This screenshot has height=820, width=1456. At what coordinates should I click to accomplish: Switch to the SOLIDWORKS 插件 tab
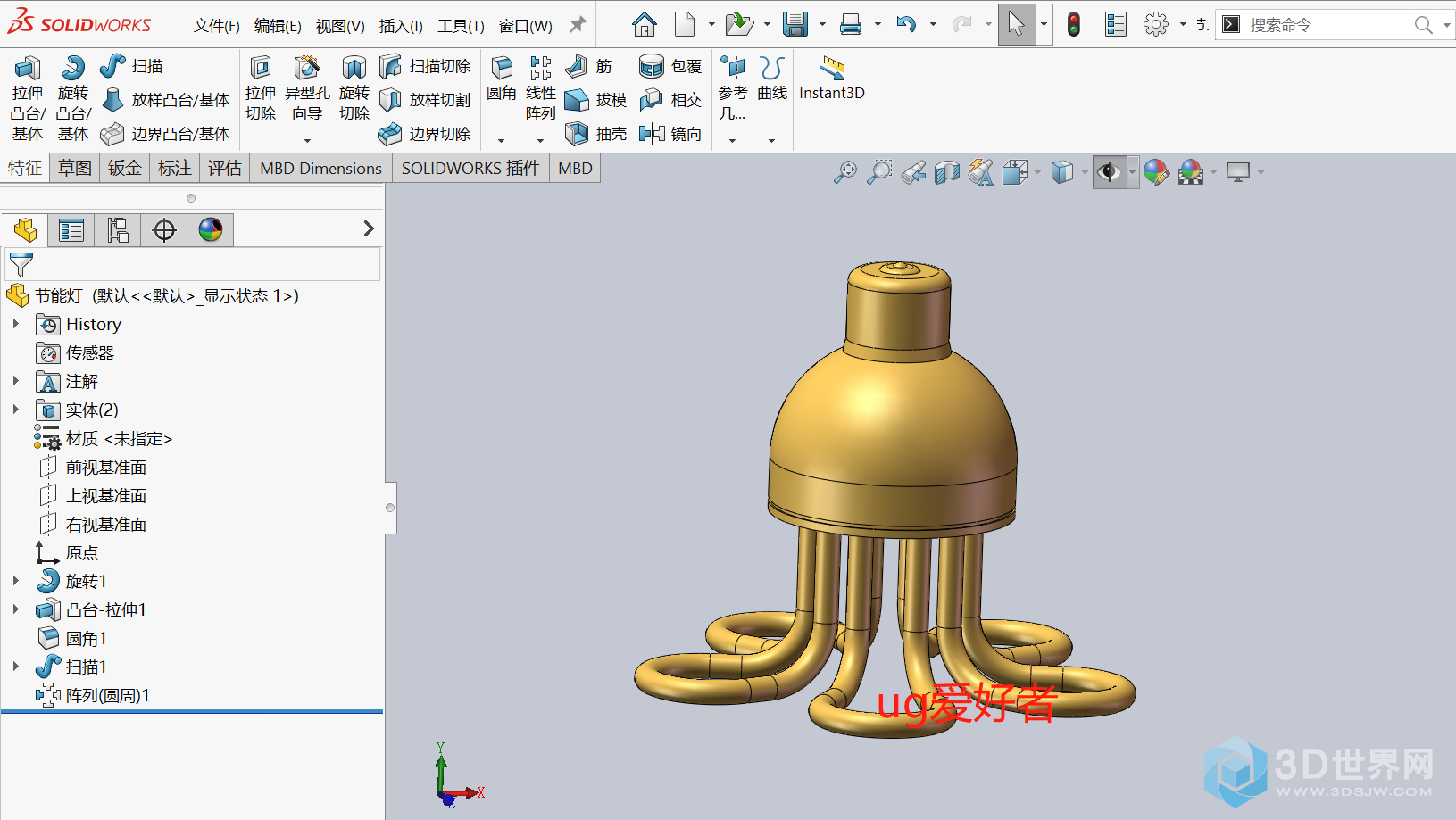[x=470, y=168]
